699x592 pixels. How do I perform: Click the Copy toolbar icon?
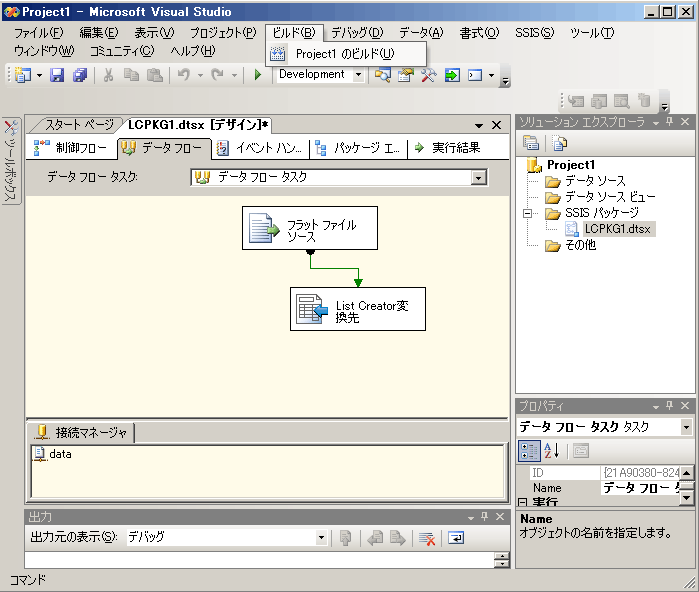[x=131, y=75]
